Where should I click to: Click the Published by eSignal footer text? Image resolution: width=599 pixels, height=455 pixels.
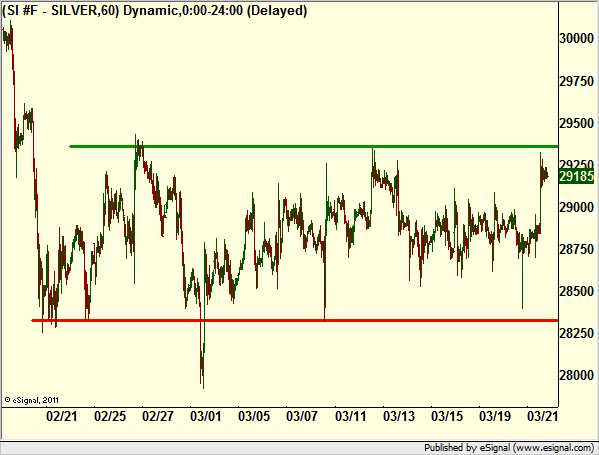click(509, 448)
